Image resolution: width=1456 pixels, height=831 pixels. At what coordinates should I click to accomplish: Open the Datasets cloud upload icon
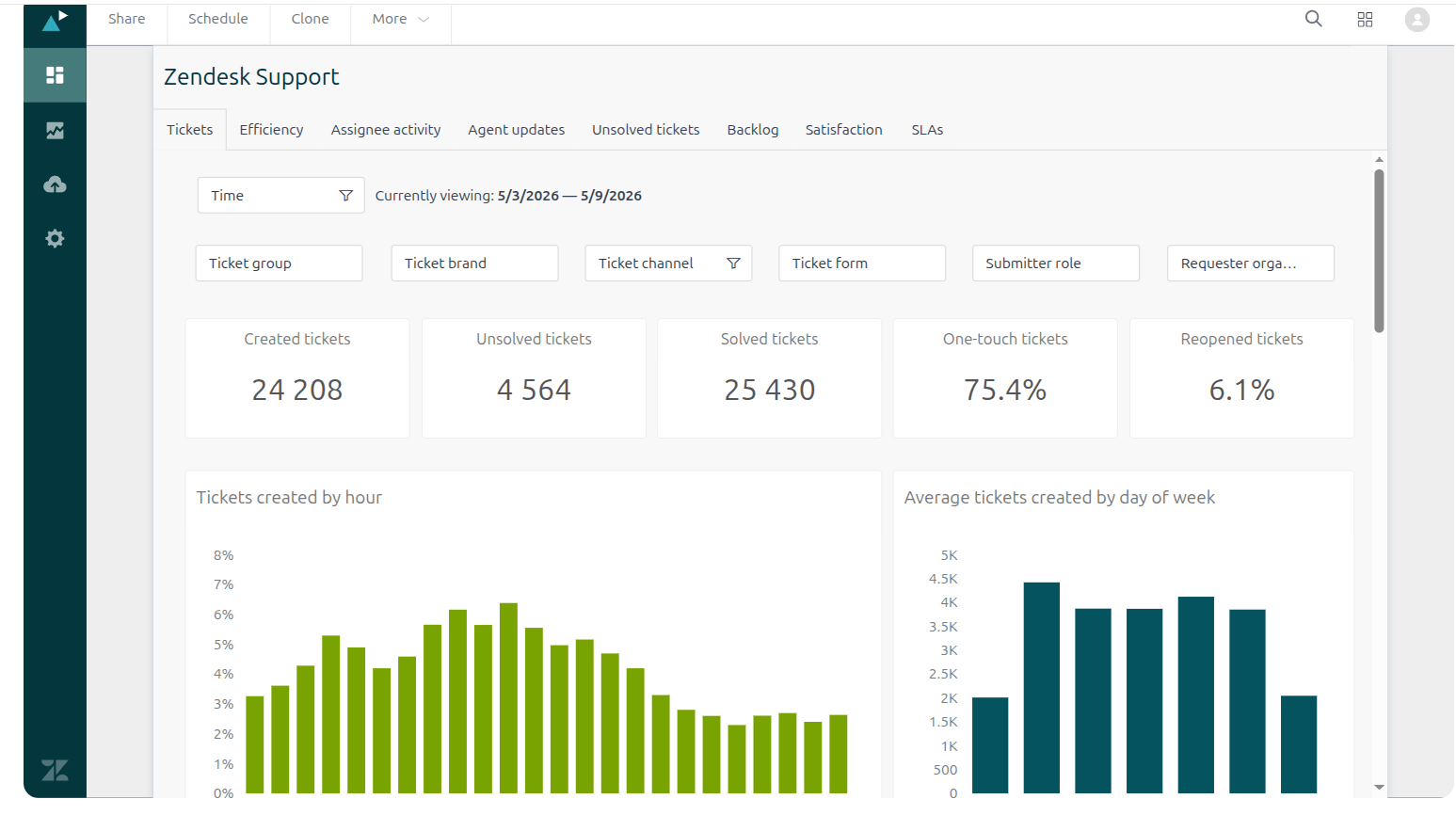tap(55, 184)
